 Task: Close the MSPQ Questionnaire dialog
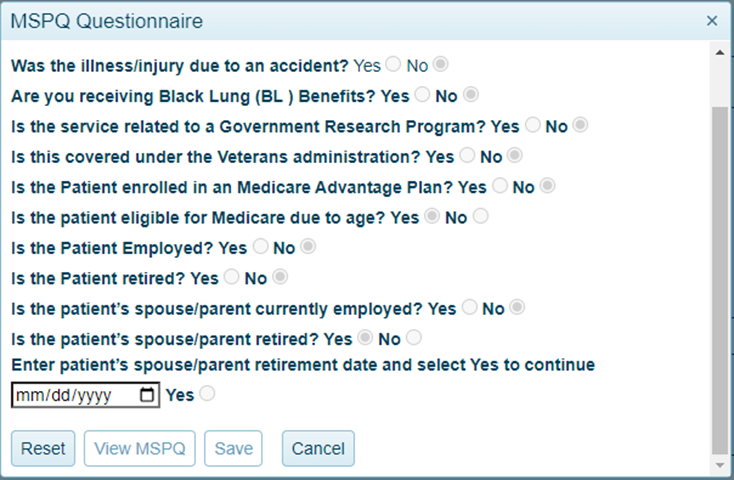coord(712,20)
